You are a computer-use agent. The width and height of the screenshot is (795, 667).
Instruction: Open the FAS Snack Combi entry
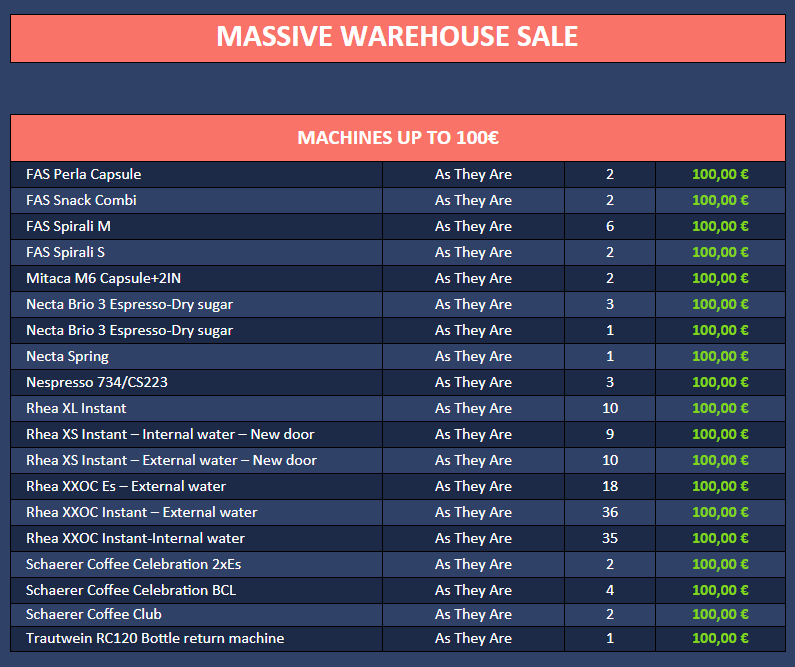coord(81,200)
